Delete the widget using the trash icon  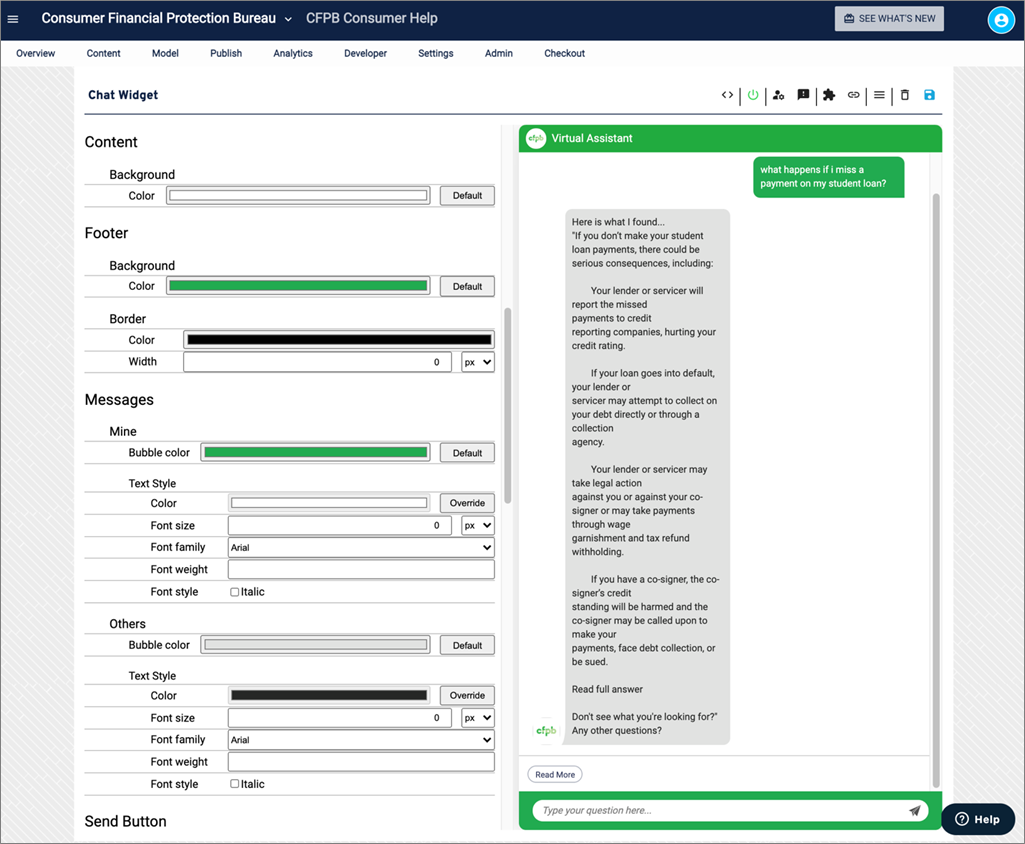point(905,95)
